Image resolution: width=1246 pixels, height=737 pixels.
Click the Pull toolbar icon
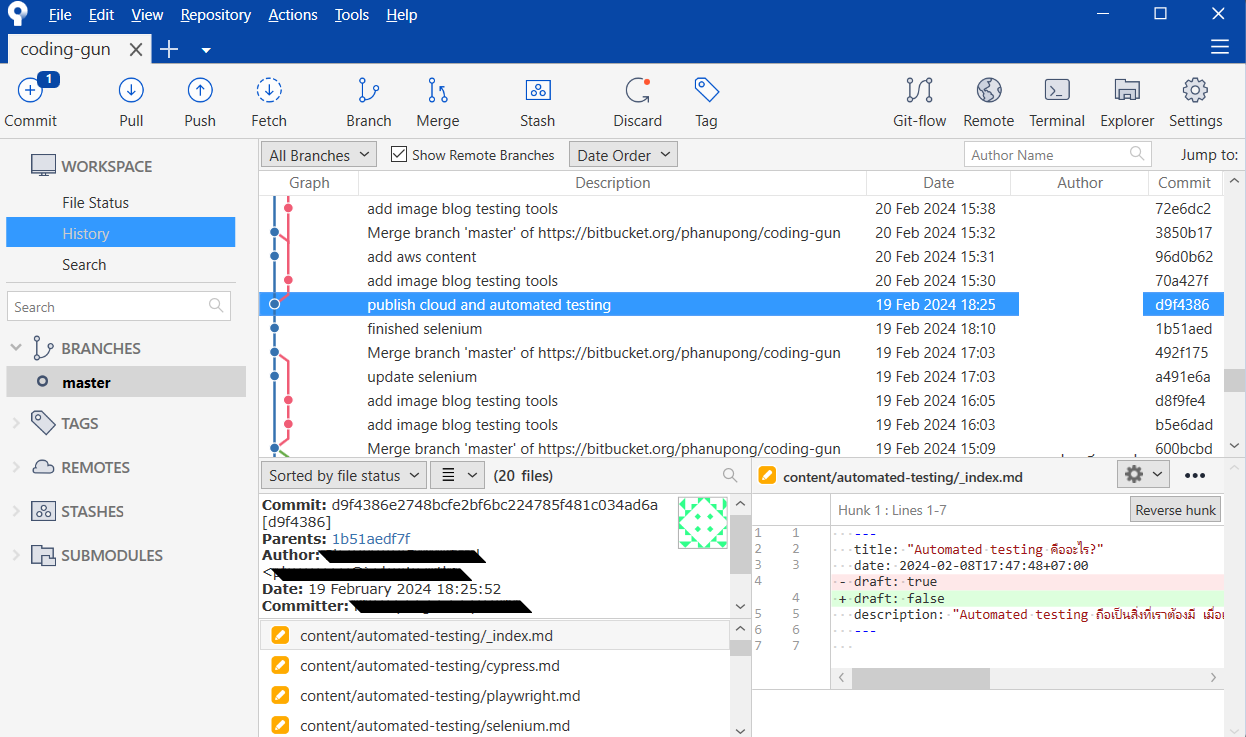point(131,101)
